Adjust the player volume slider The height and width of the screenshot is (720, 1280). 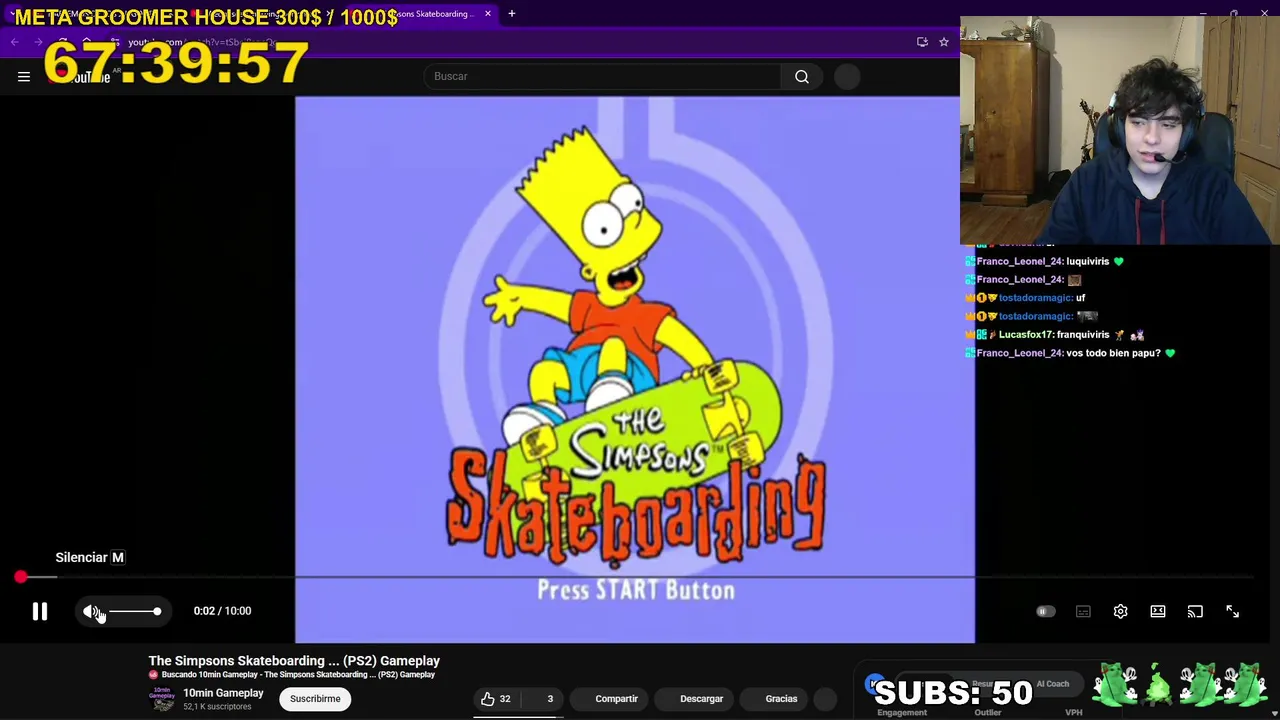click(x=134, y=611)
